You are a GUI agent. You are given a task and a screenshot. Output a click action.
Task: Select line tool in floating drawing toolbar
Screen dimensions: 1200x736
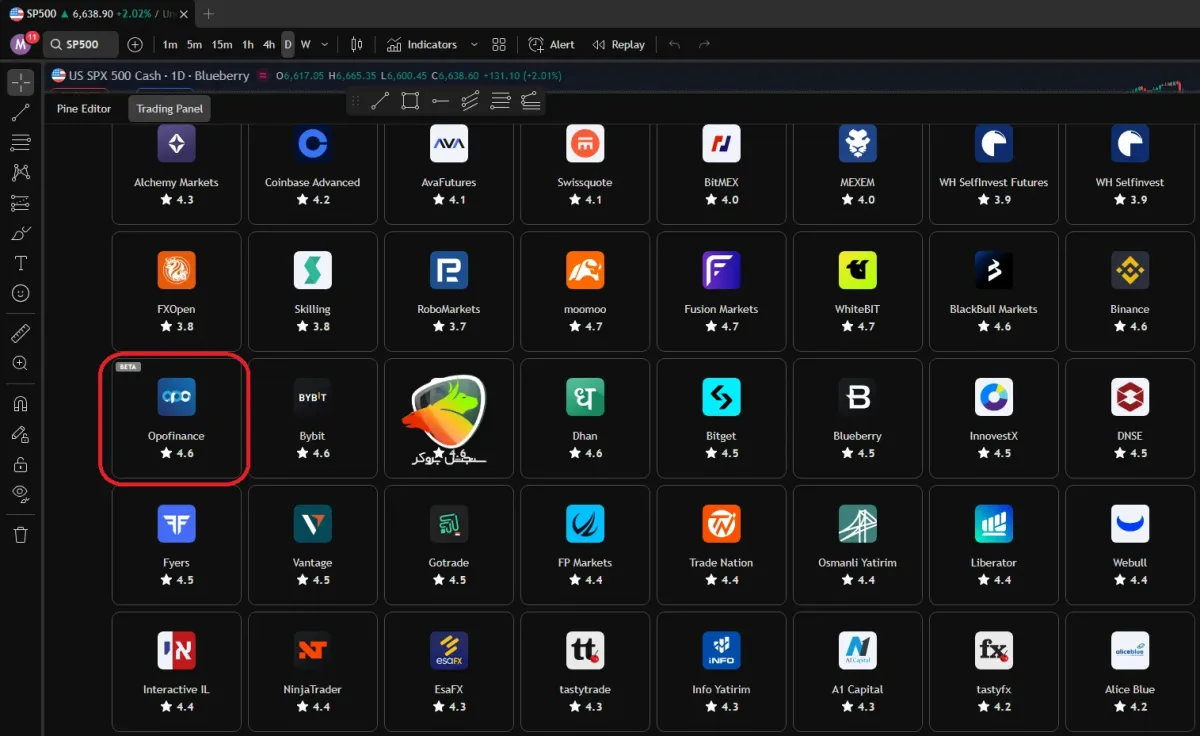380,101
